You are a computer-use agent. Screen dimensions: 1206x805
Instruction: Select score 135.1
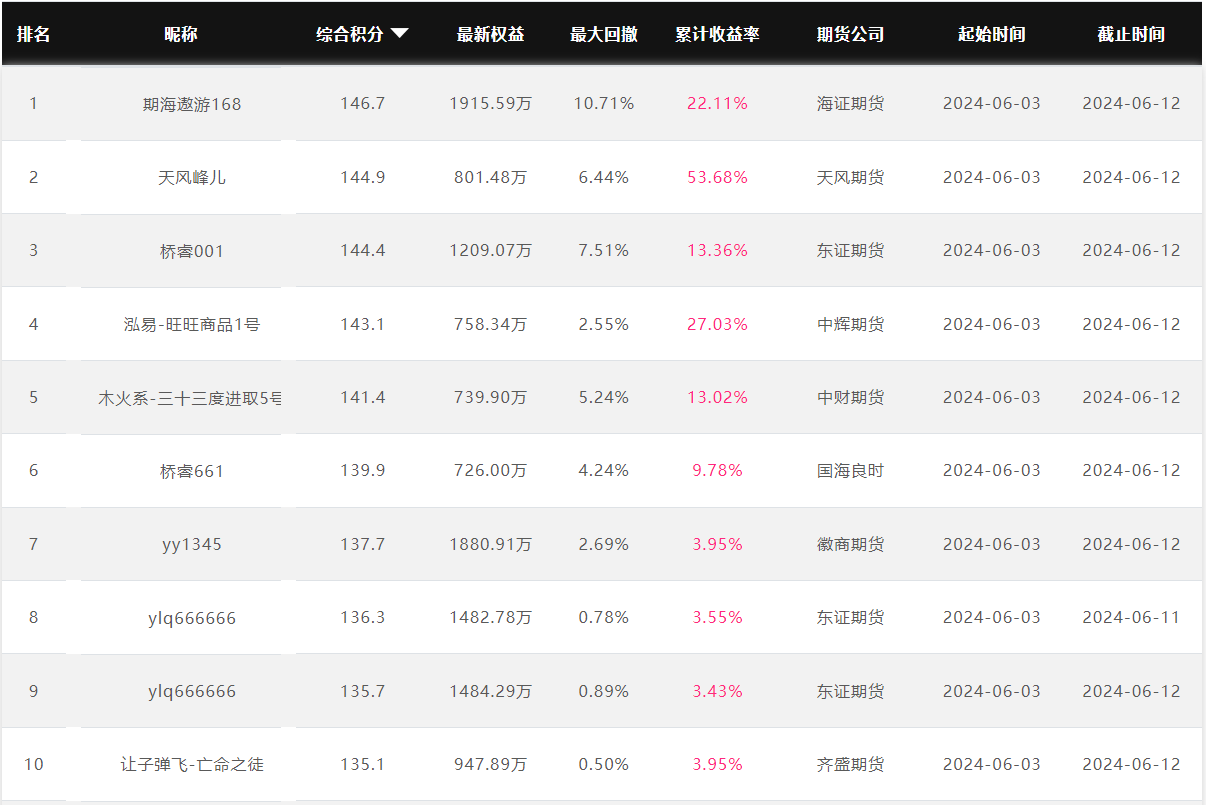363,764
